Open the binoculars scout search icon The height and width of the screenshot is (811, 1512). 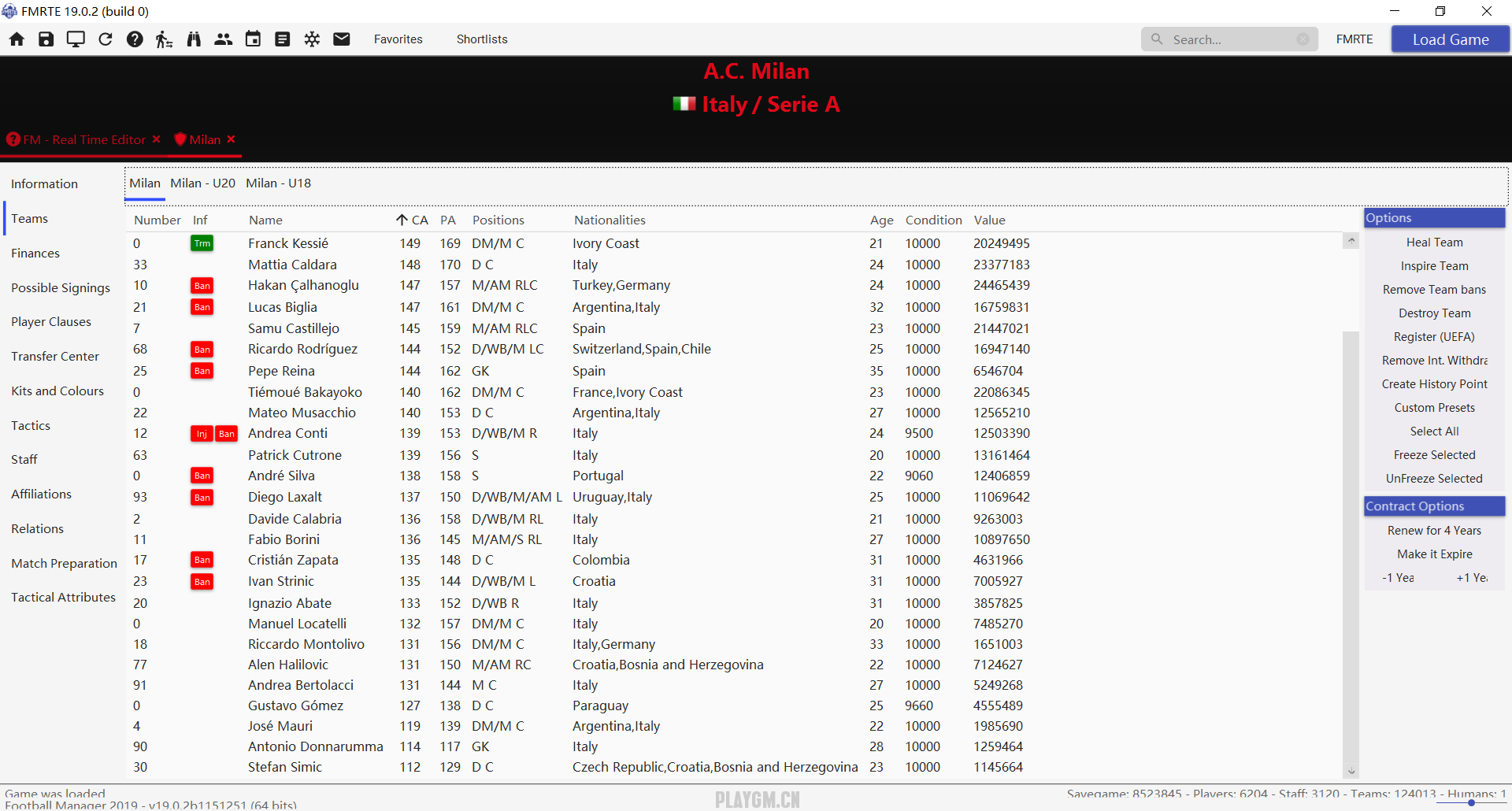click(x=194, y=39)
